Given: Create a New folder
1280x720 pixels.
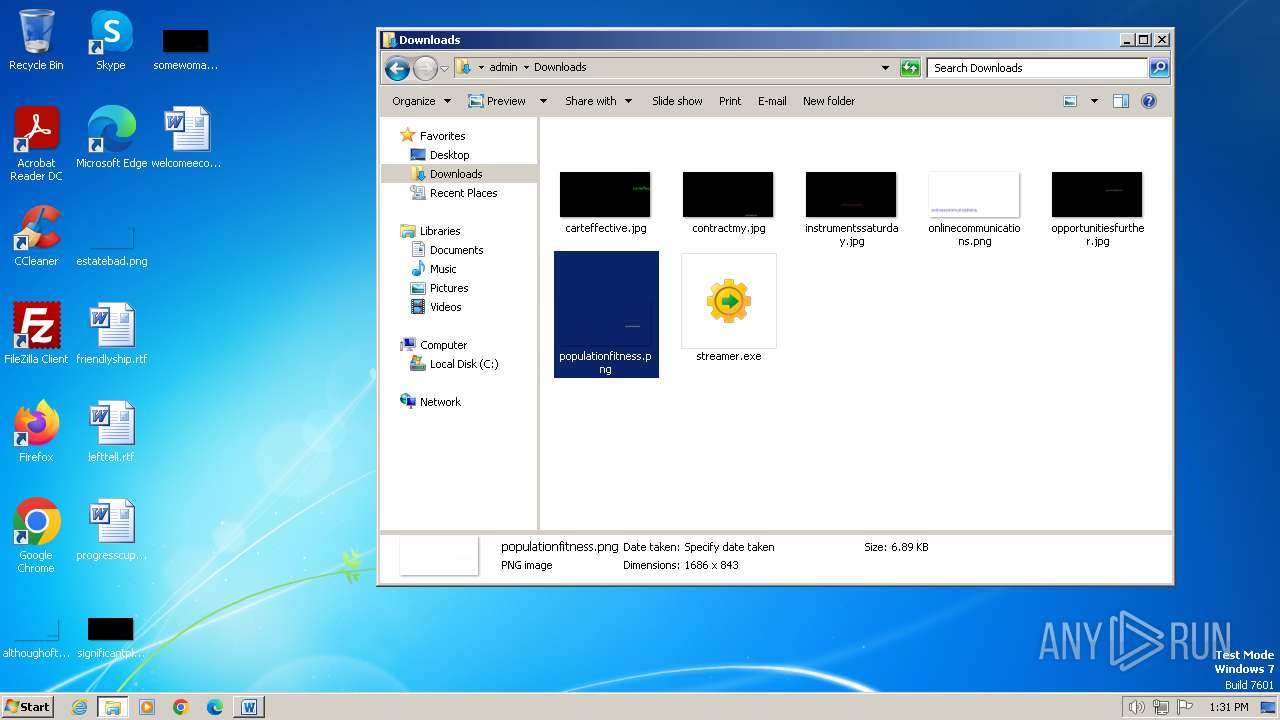Looking at the screenshot, I should pos(829,101).
